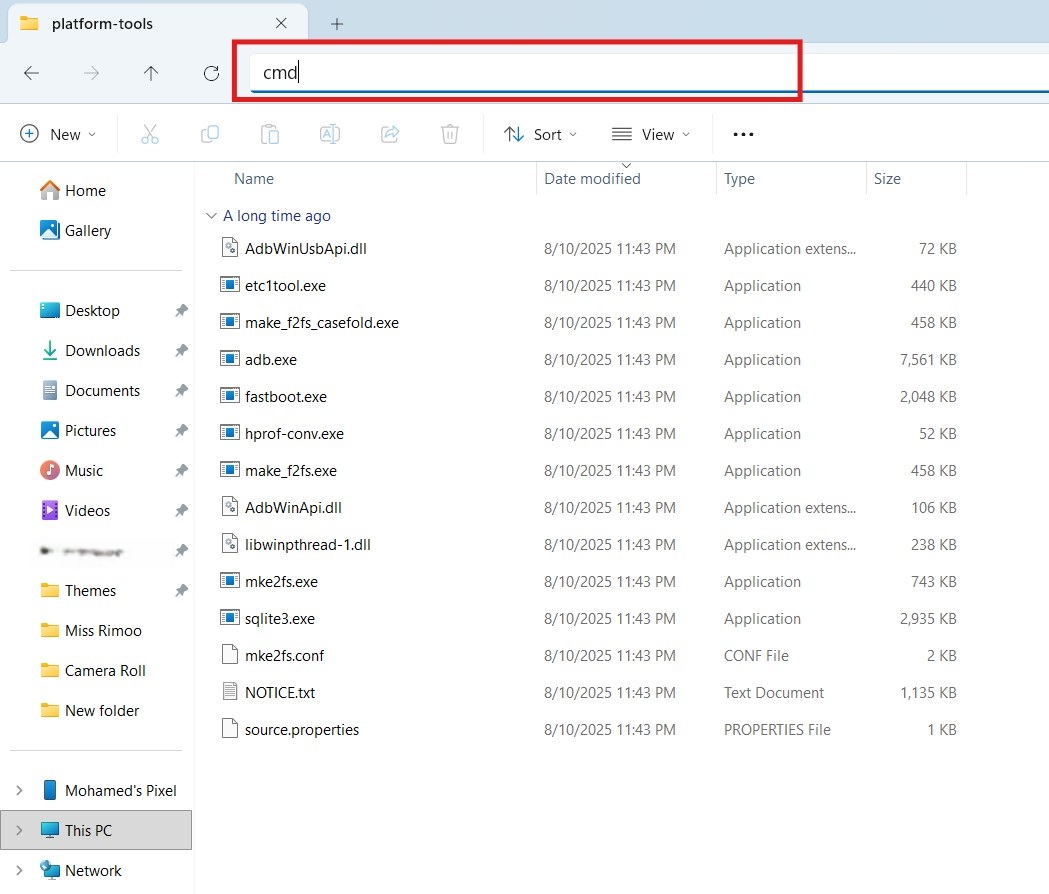Open the Sort dropdown menu
This screenshot has height=894, width=1049.
coord(541,134)
